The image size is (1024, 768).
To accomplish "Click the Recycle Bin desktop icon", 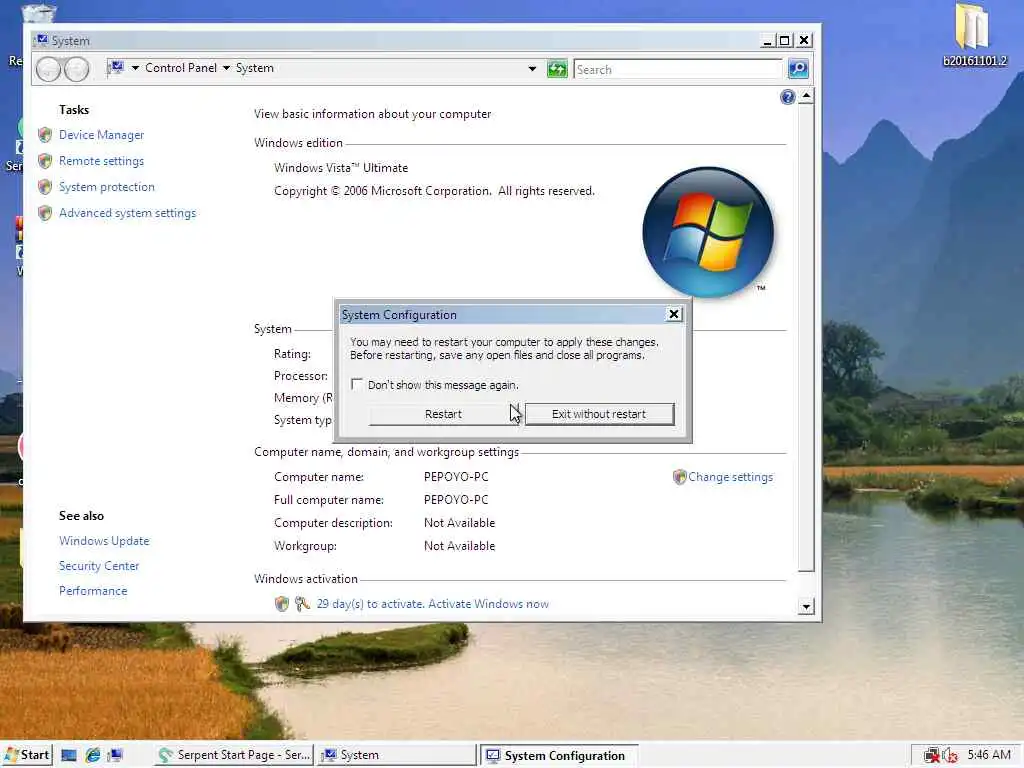I will 38,12.
